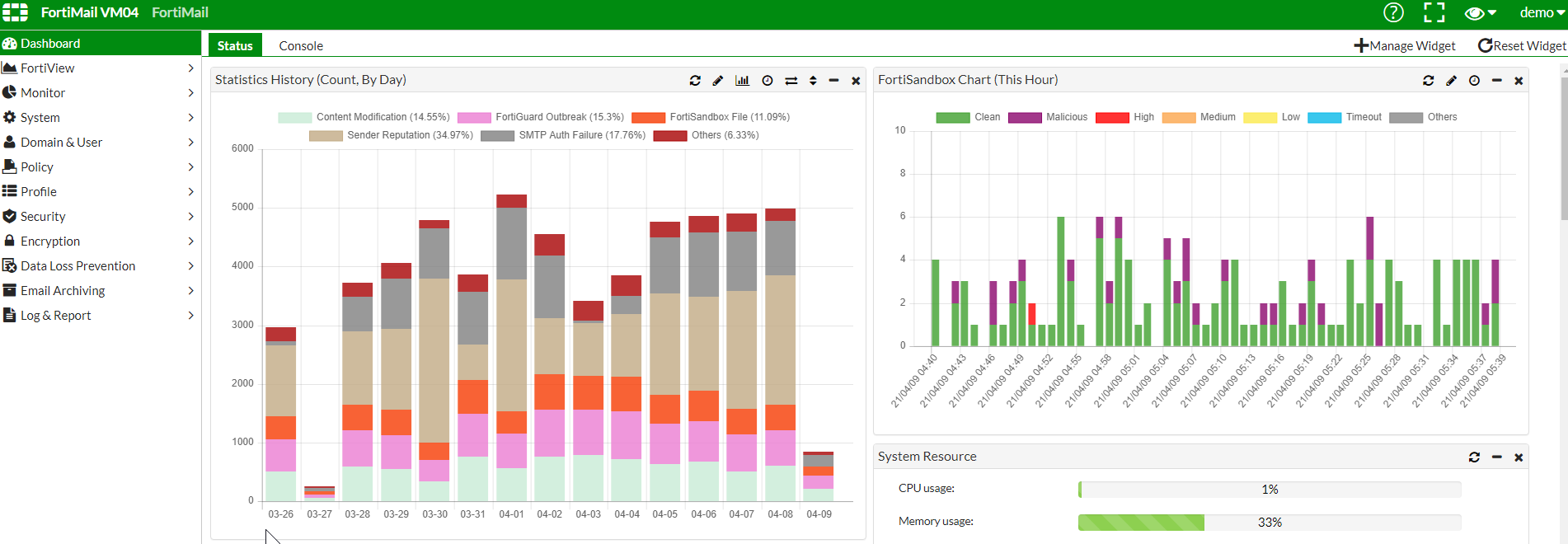The width and height of the screenshot is (1568, 544).
Task: Click the swap arrows icon in Statistics History
Action: (791, 81)
